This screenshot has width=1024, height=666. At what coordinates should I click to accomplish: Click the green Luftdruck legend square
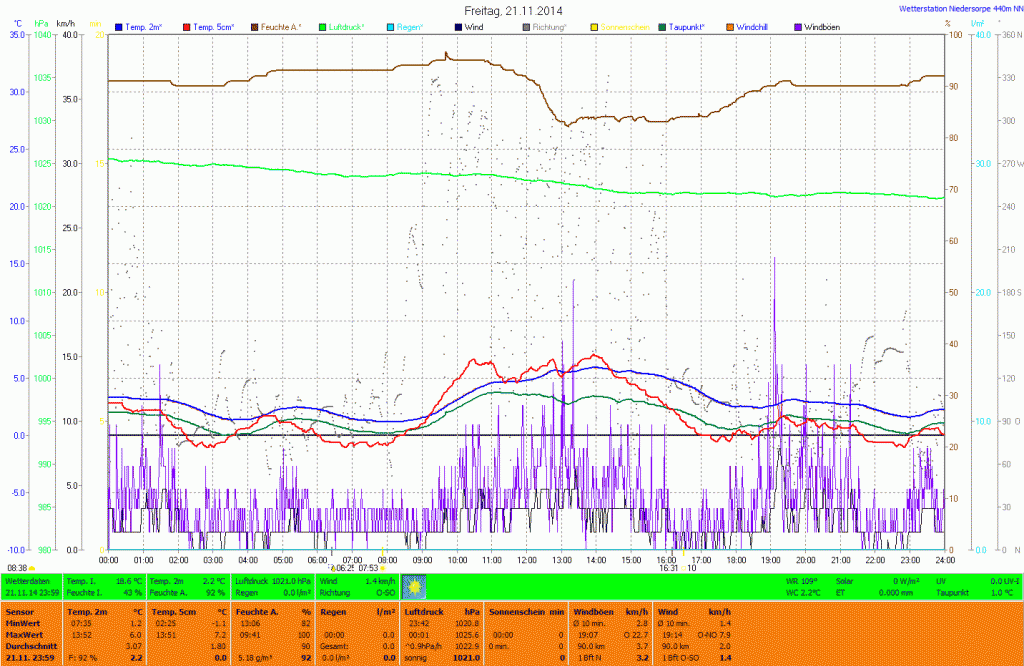coord(323,26)
